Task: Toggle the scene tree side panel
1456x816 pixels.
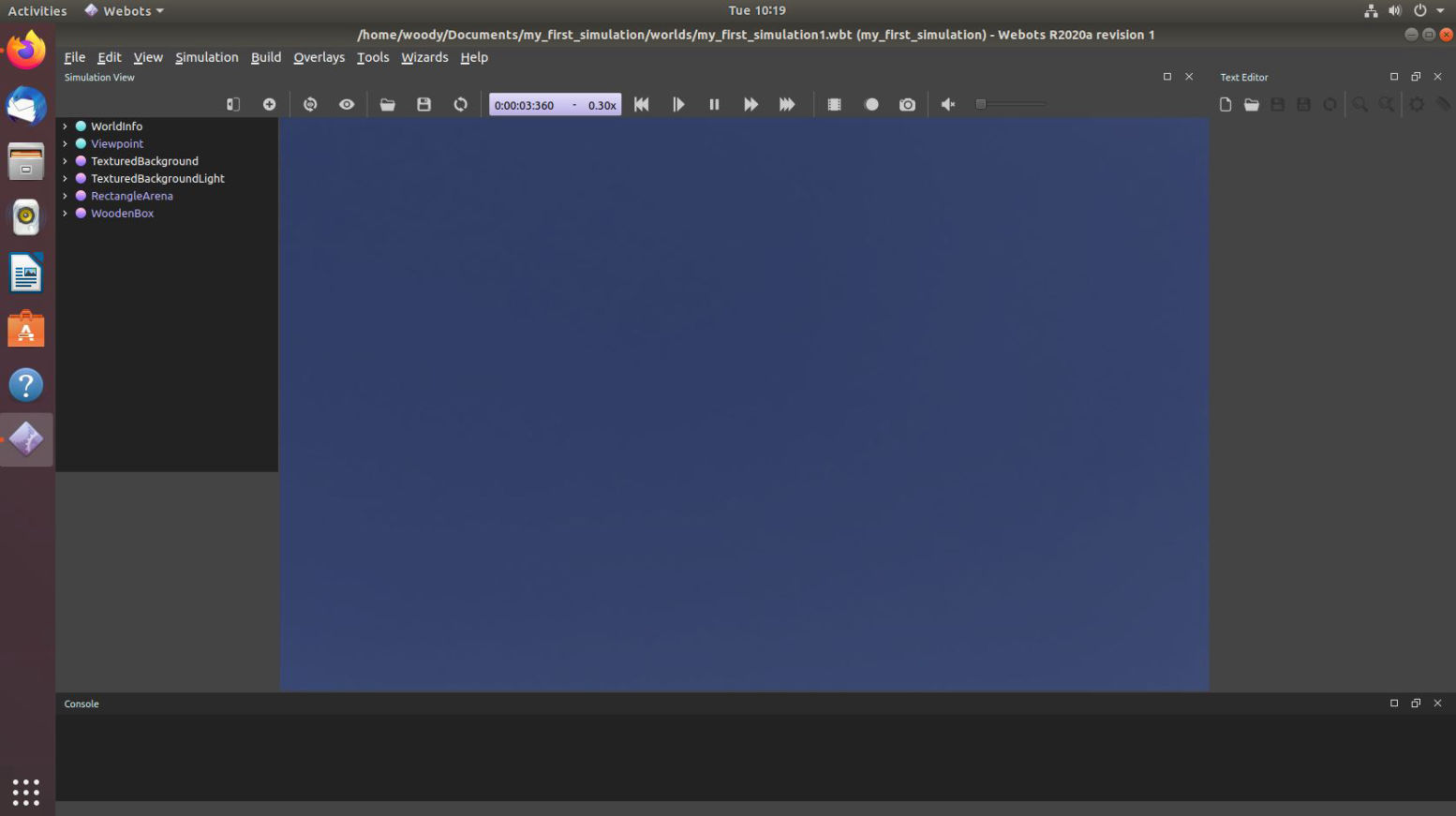Action: point(233,104)
